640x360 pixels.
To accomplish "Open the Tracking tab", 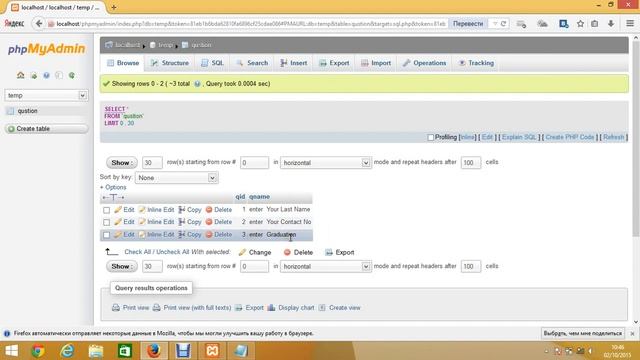I will click(476, 63).
